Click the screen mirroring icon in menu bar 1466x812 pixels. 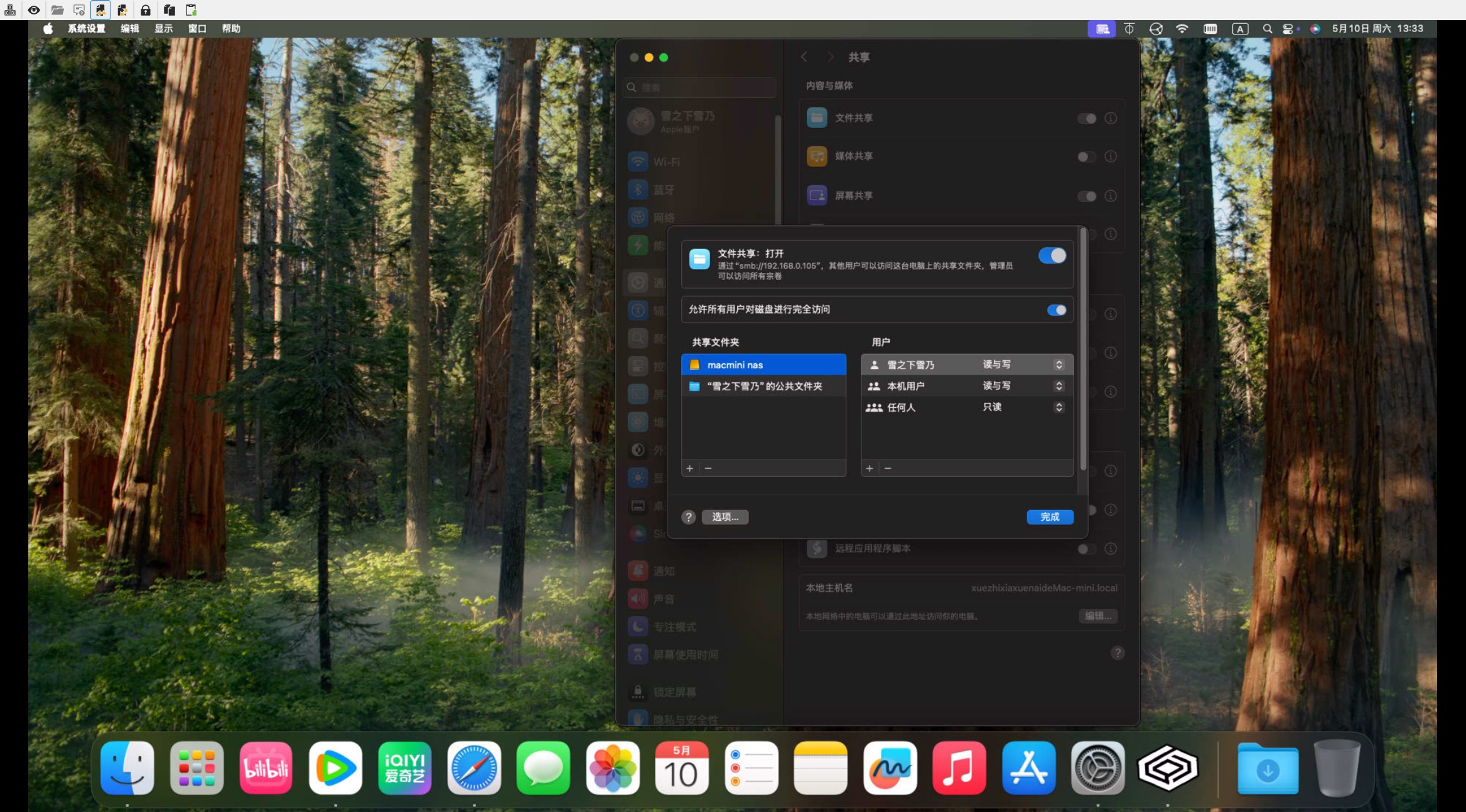(x=1102, y=29)
